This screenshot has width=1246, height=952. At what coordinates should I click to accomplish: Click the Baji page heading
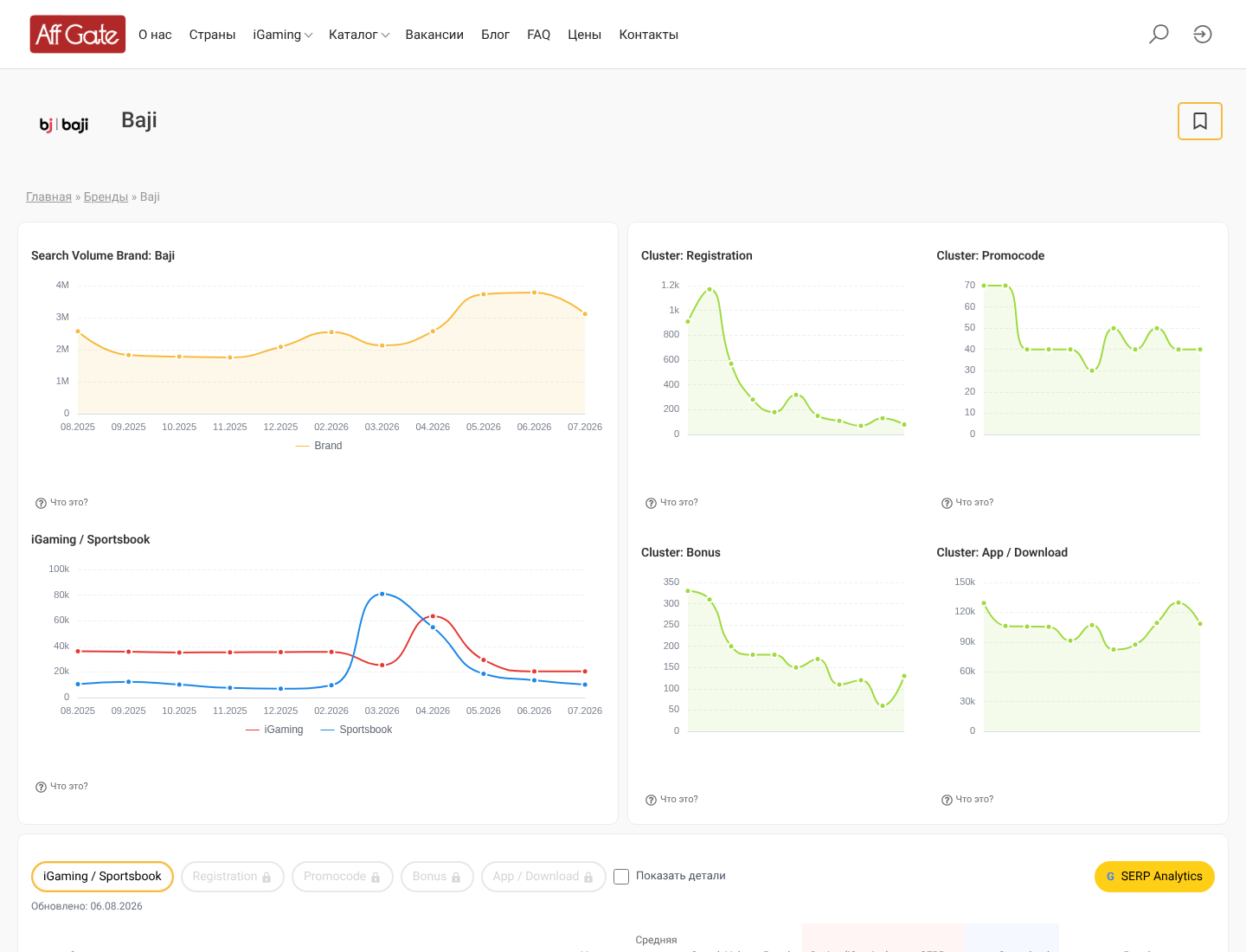[x=139, y=120]
